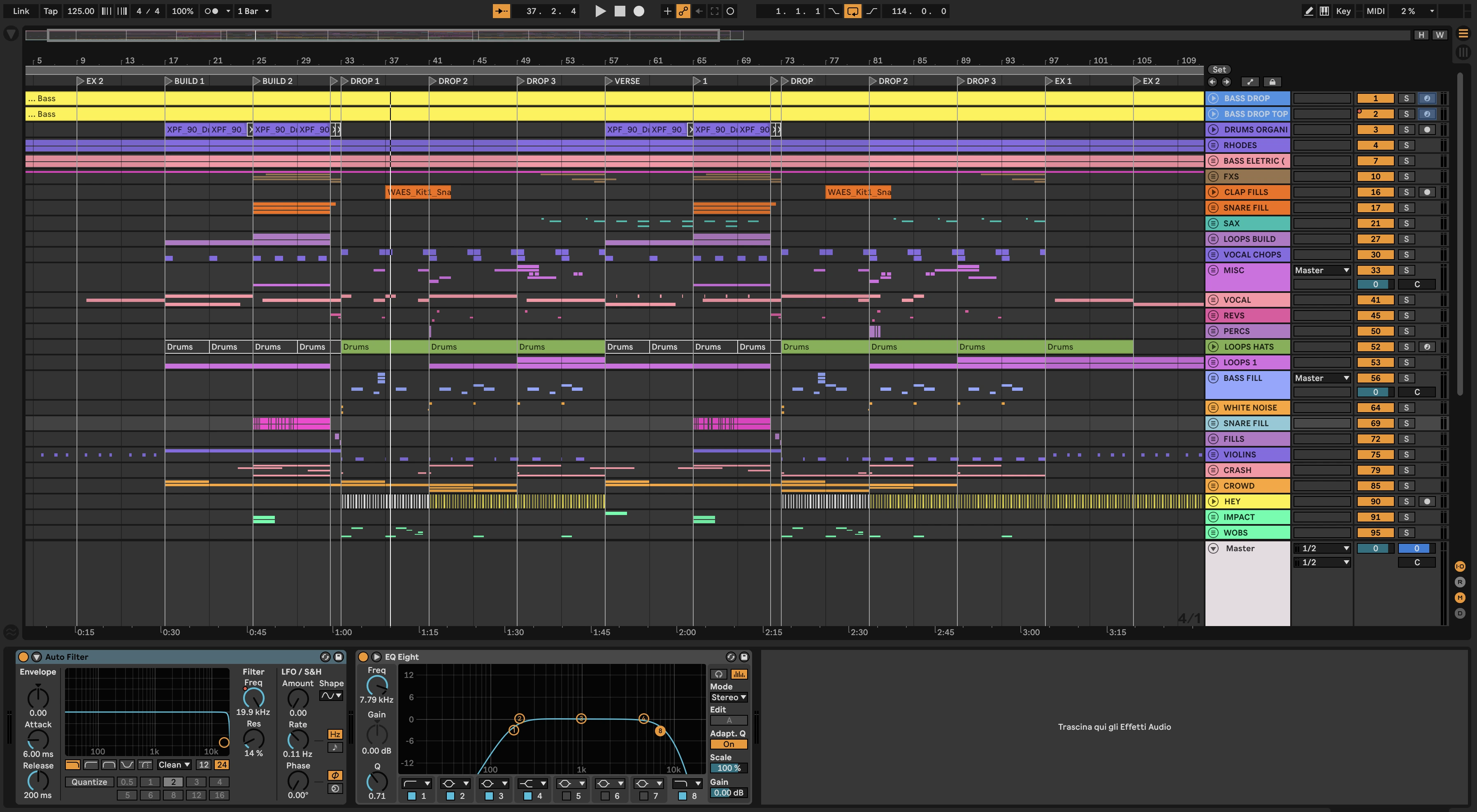Switch LFO rate to Hz mode
The image size is (1477, 812).
tap(335, 734)
